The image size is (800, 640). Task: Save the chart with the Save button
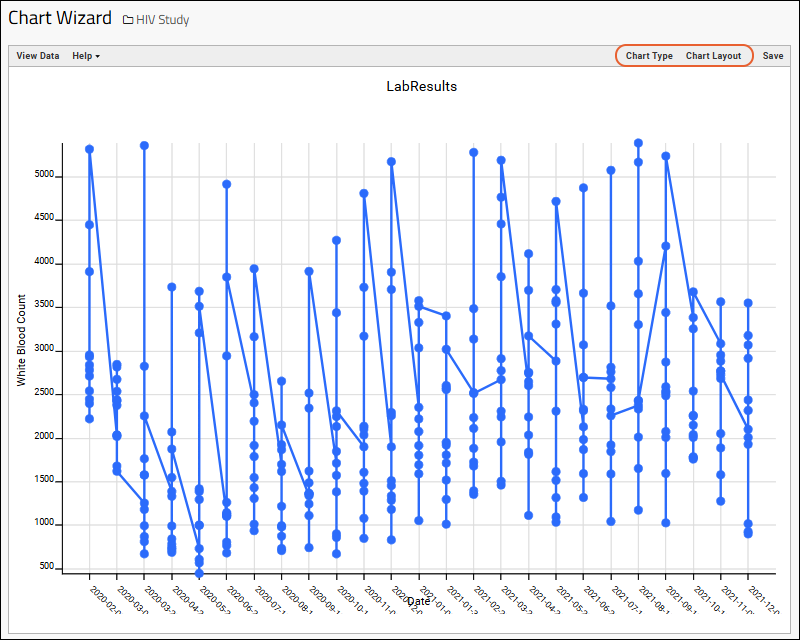point(773,56)
